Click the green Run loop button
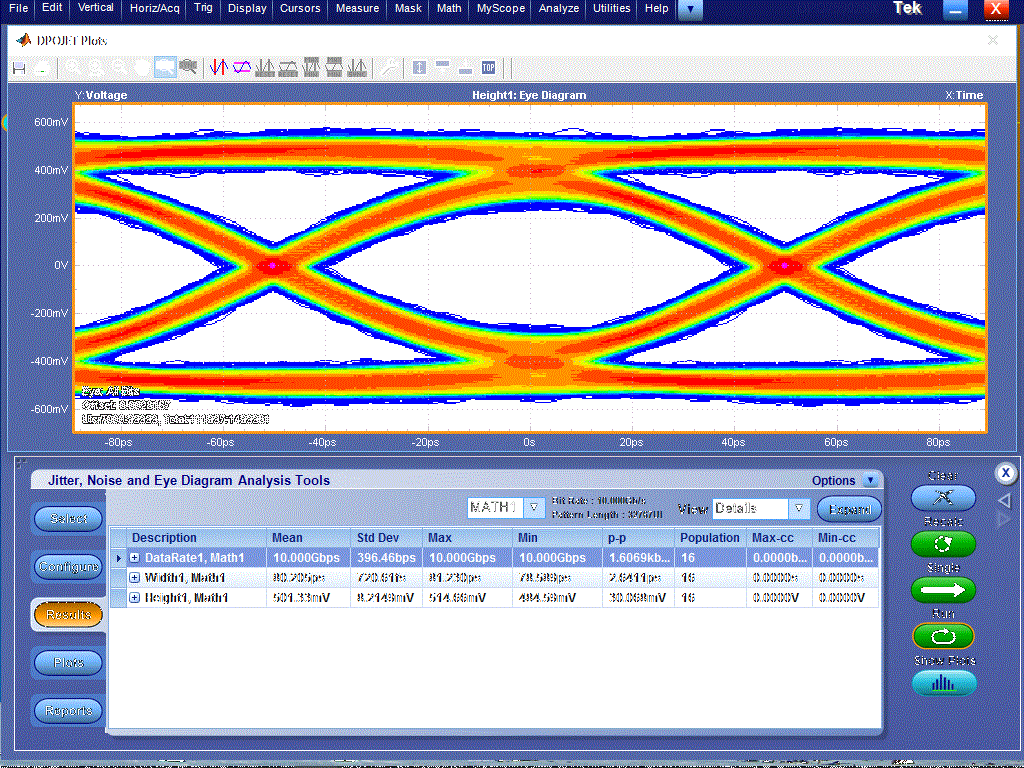Viewport: 1024px width, 768px height. coord(943,636)
